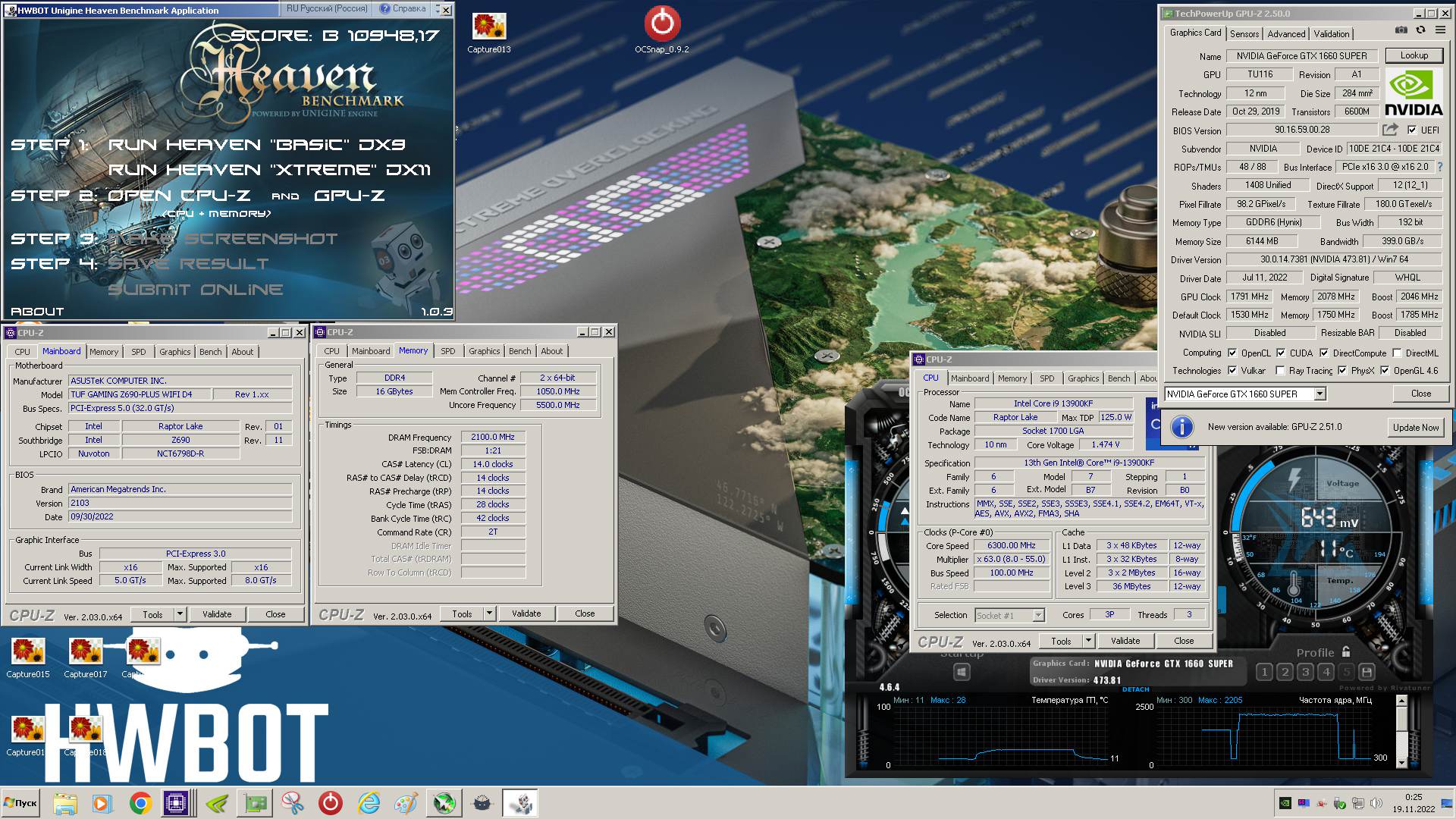The width and height of the screenshot is (1456, 819).
Task: Click the Update Now button
Action: click(1415, 427)
